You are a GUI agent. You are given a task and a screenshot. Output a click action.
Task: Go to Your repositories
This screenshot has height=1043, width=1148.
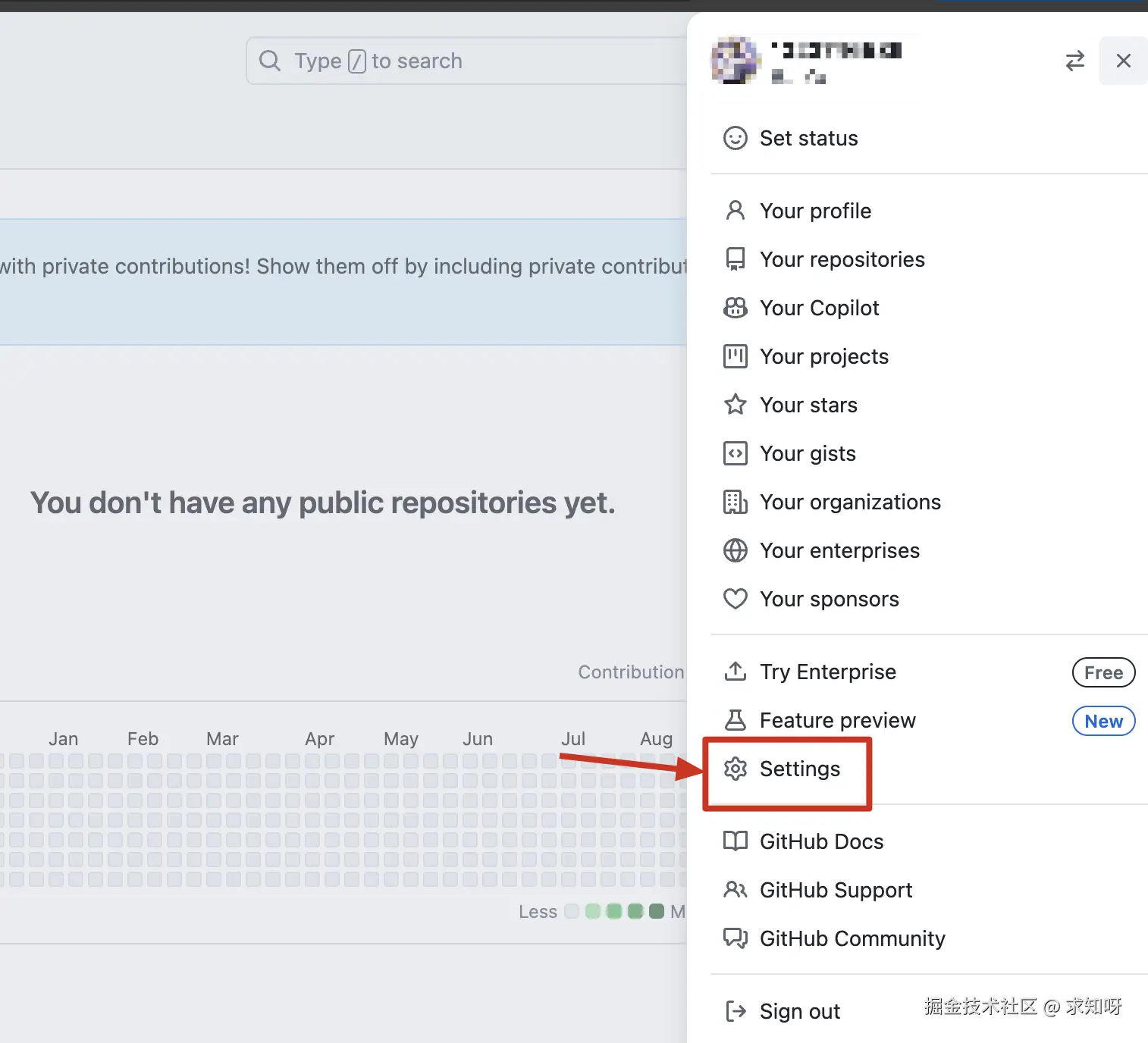(930, 259)
